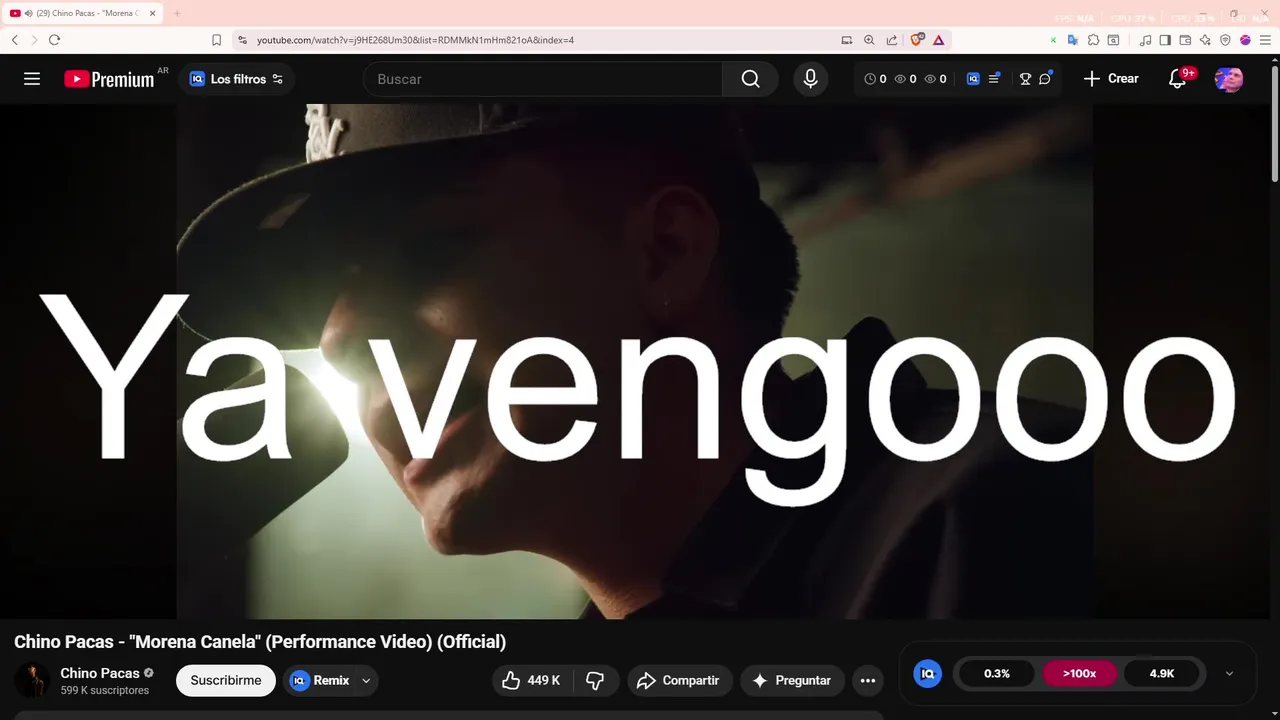Open the account avatar menu

(1228, 79)
